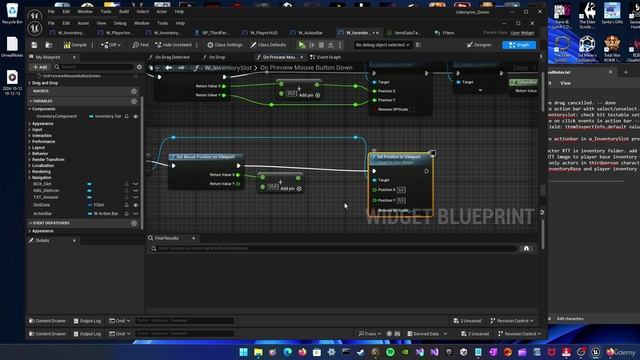This screenshot has height=360, width=640.
Task: Toggle InventoryComponent visibility eye
Action: [136, 116]
